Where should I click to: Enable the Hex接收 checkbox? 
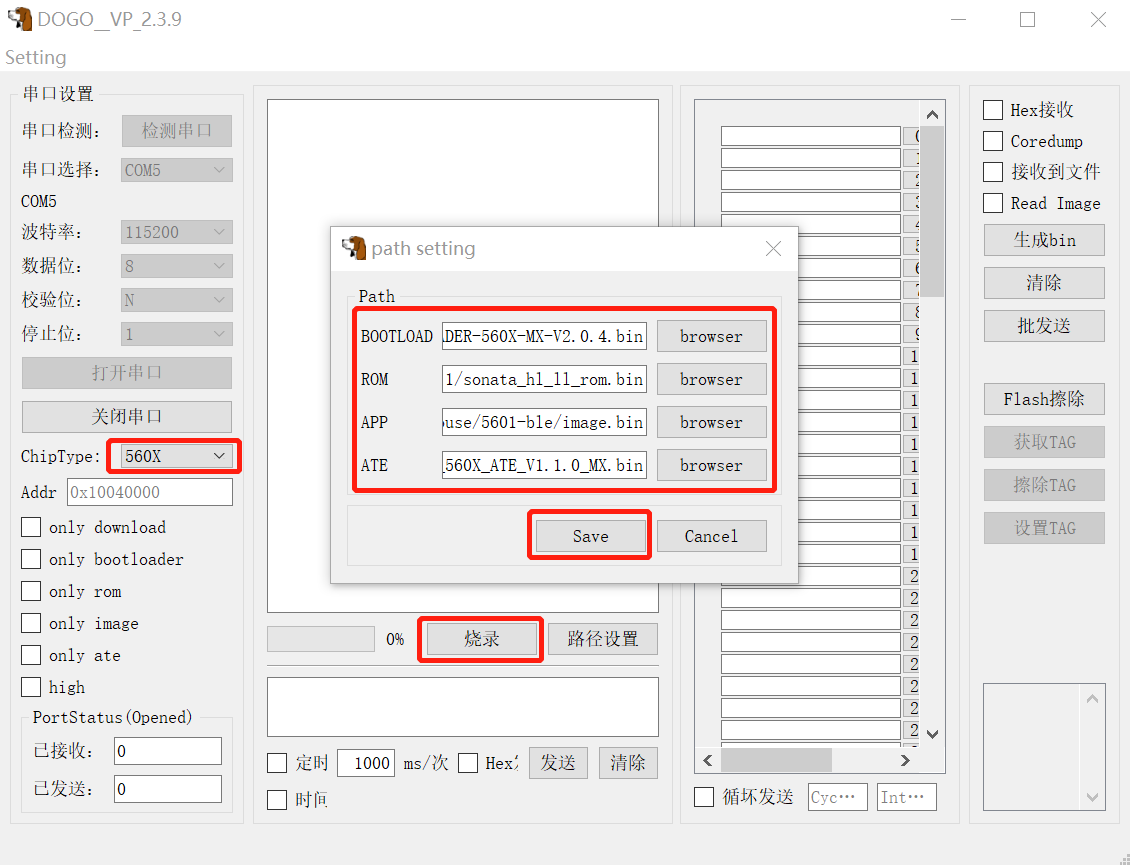pos(993,110)
